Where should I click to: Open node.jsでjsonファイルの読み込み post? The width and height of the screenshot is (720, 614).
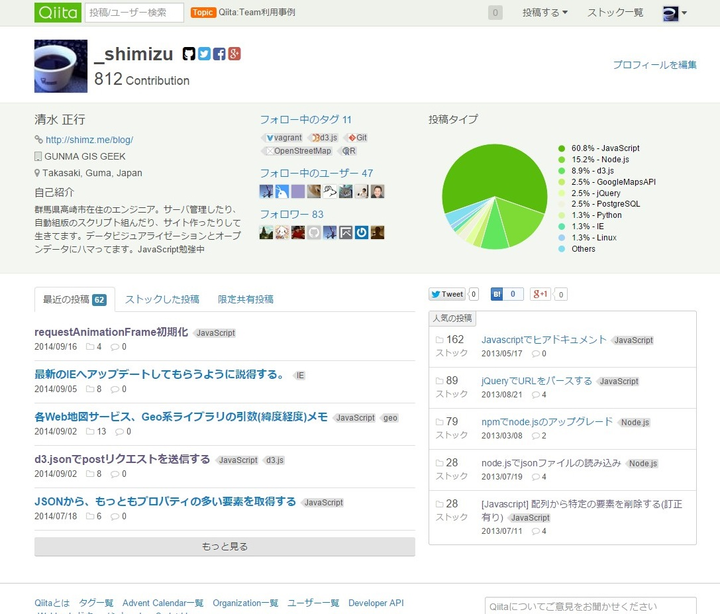tap(551, 463)
